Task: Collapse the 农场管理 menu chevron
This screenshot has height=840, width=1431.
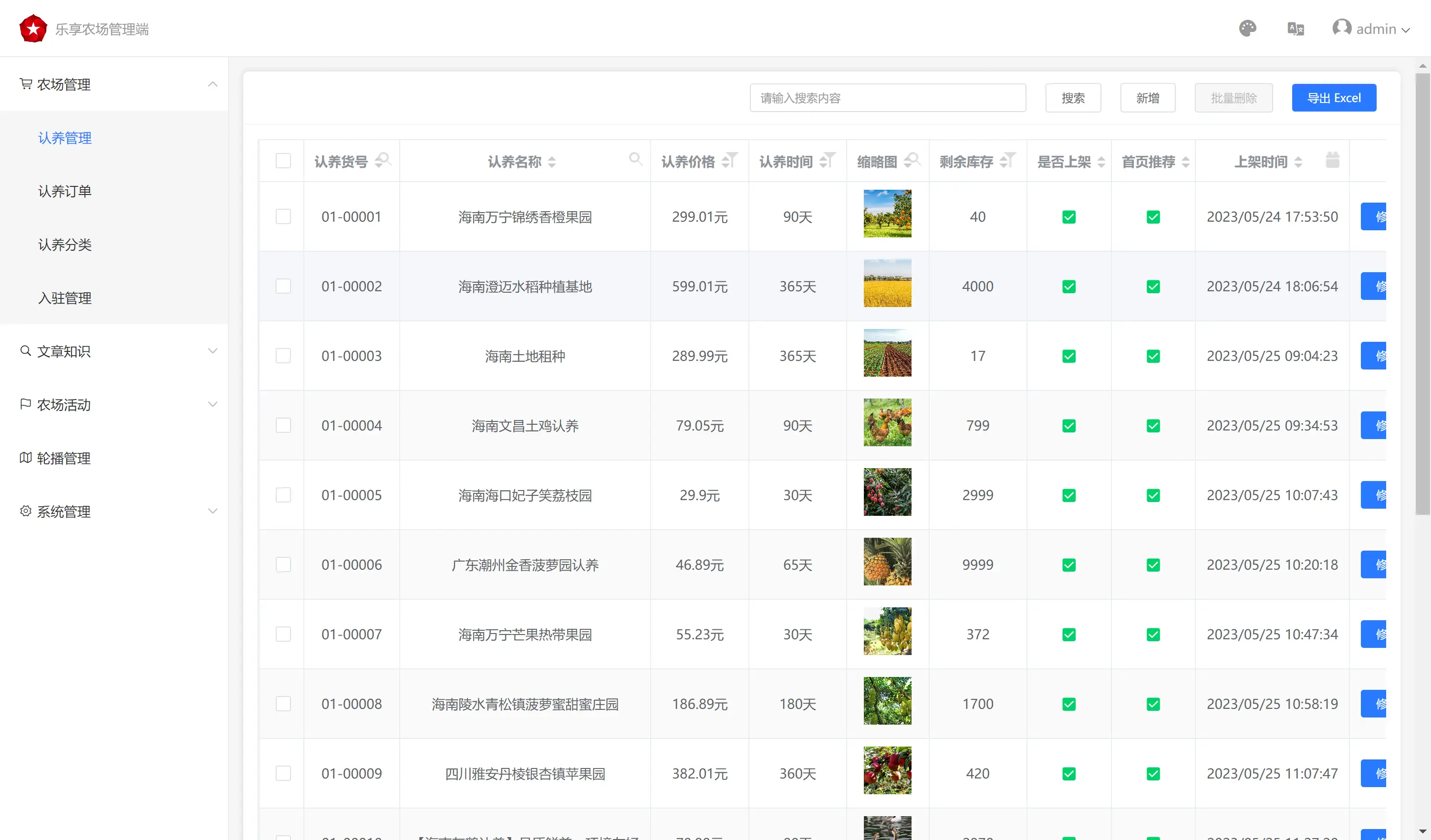Action: point(212,84)
